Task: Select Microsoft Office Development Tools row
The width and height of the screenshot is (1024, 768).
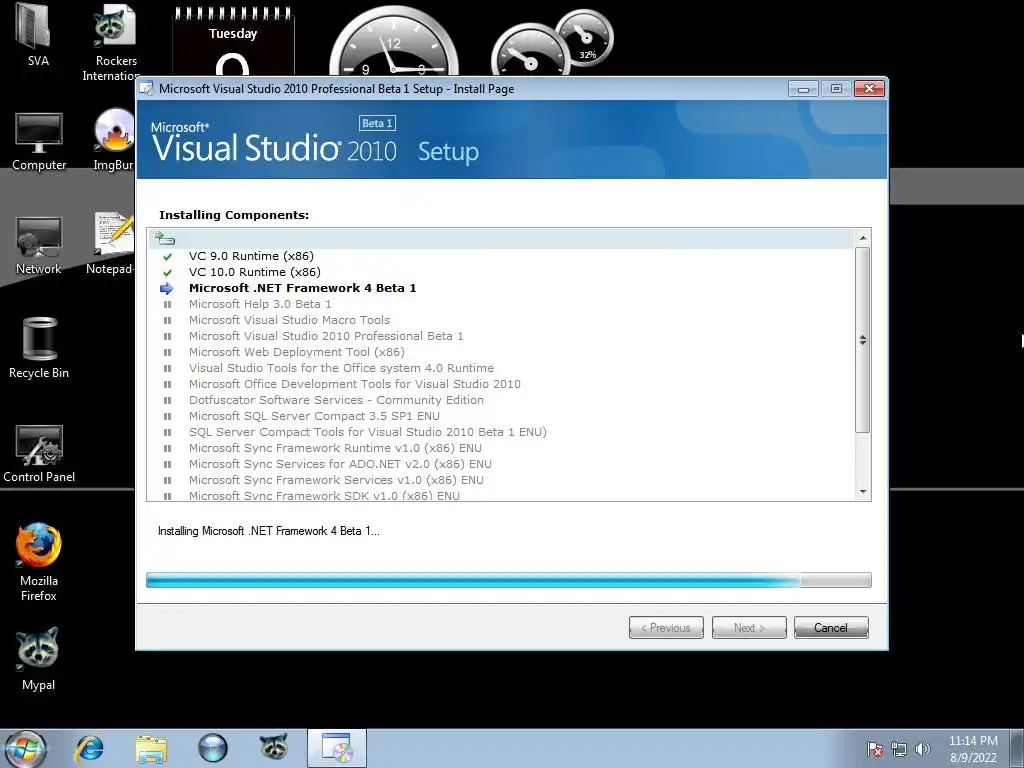Action: pyautogui.click(x=501, y=384)
